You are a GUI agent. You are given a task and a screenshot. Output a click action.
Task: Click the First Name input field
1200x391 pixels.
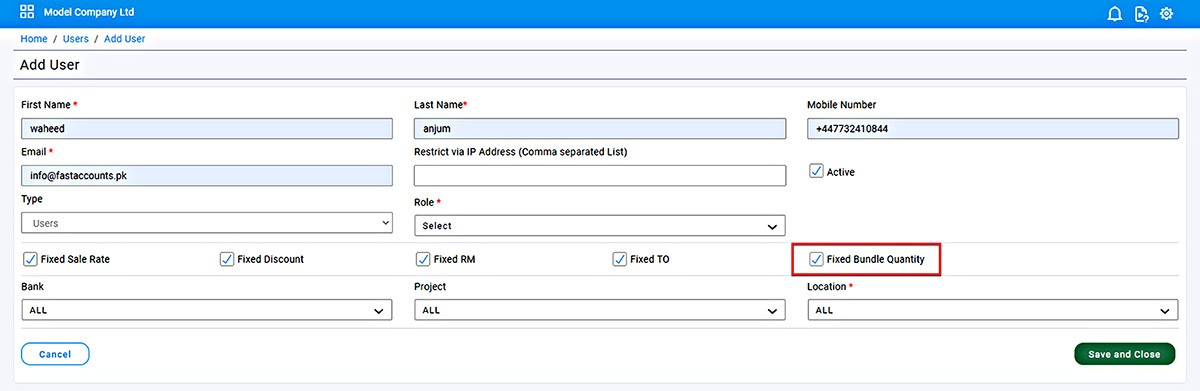(x=206, y=128)
